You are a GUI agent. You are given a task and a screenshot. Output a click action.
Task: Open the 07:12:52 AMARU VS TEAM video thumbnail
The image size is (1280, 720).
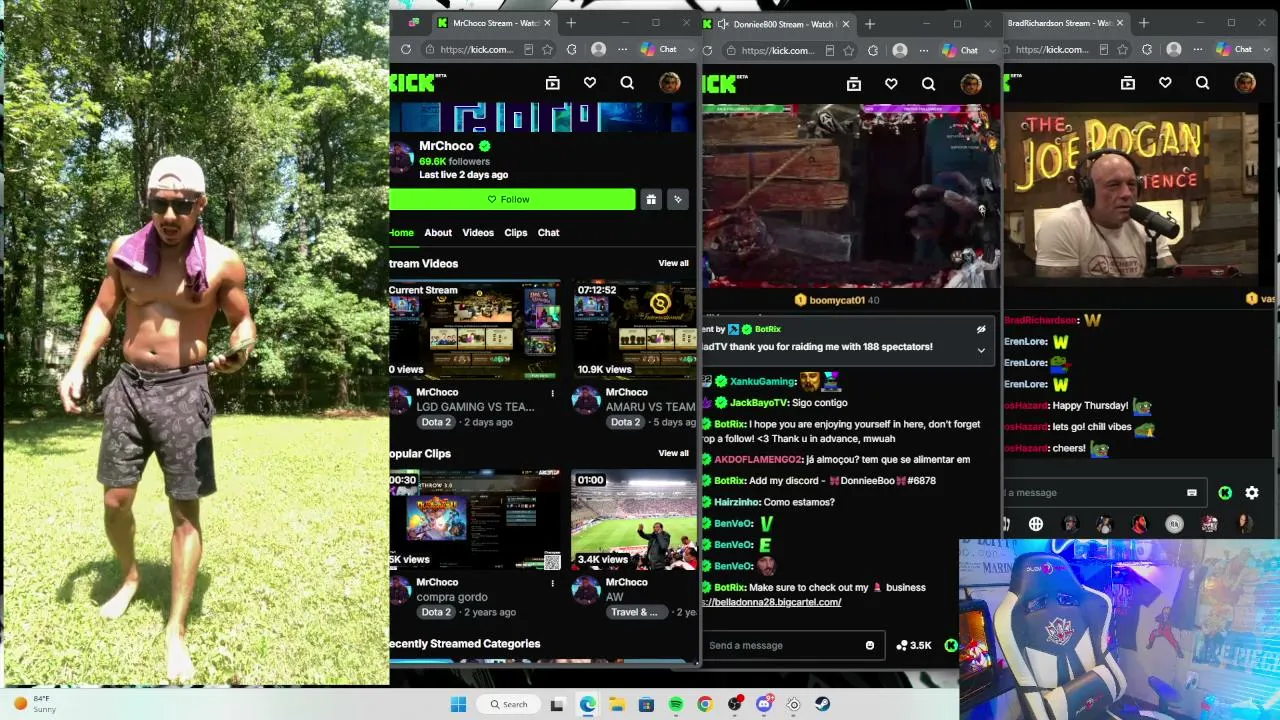[x=635, y=330]
